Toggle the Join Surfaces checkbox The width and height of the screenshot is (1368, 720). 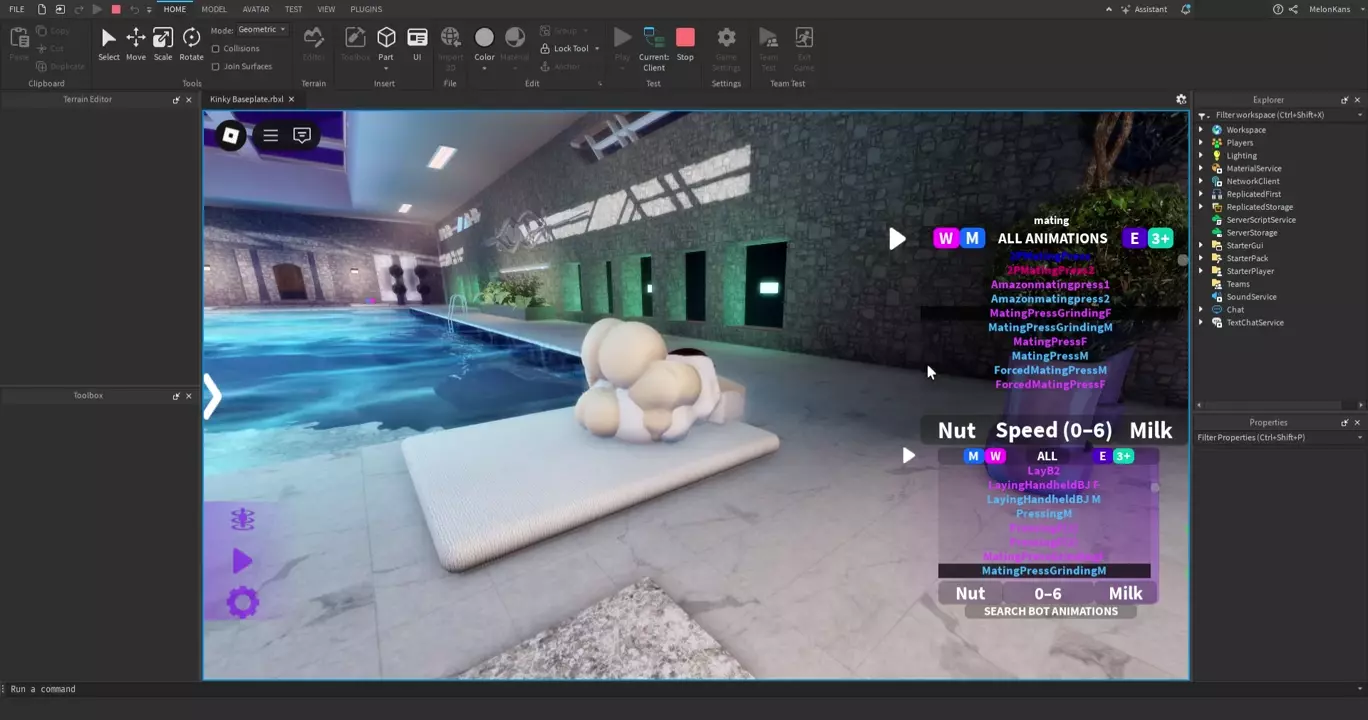tap(216, 67)
